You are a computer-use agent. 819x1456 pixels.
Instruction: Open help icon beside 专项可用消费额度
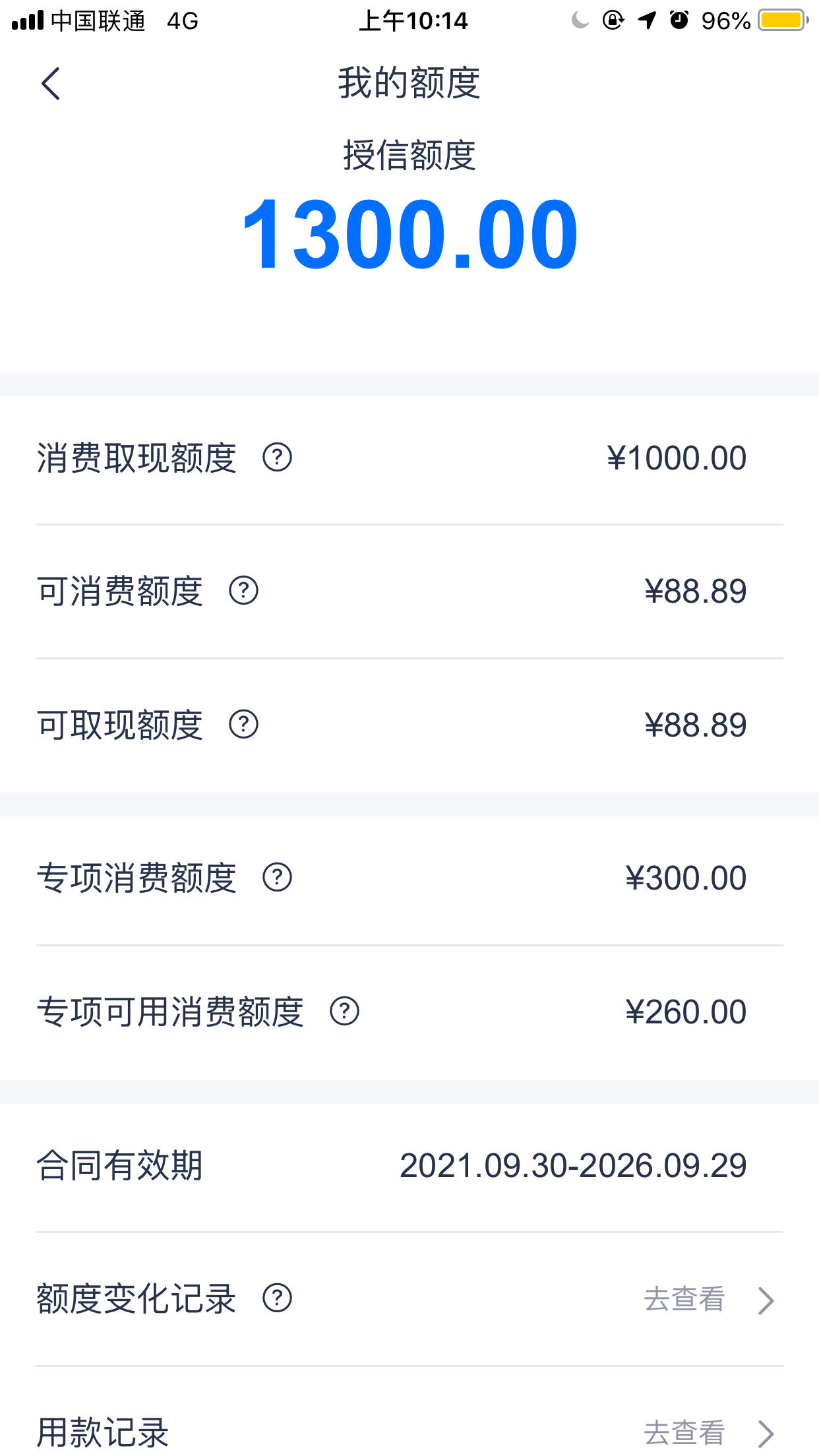coord(344,1011)
